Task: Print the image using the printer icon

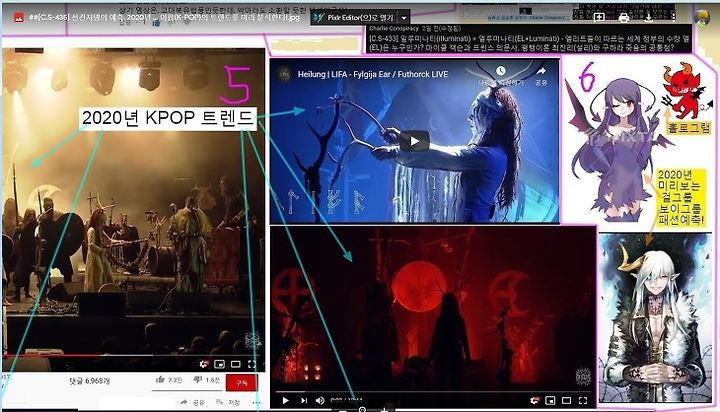Action: coord(624,17)
